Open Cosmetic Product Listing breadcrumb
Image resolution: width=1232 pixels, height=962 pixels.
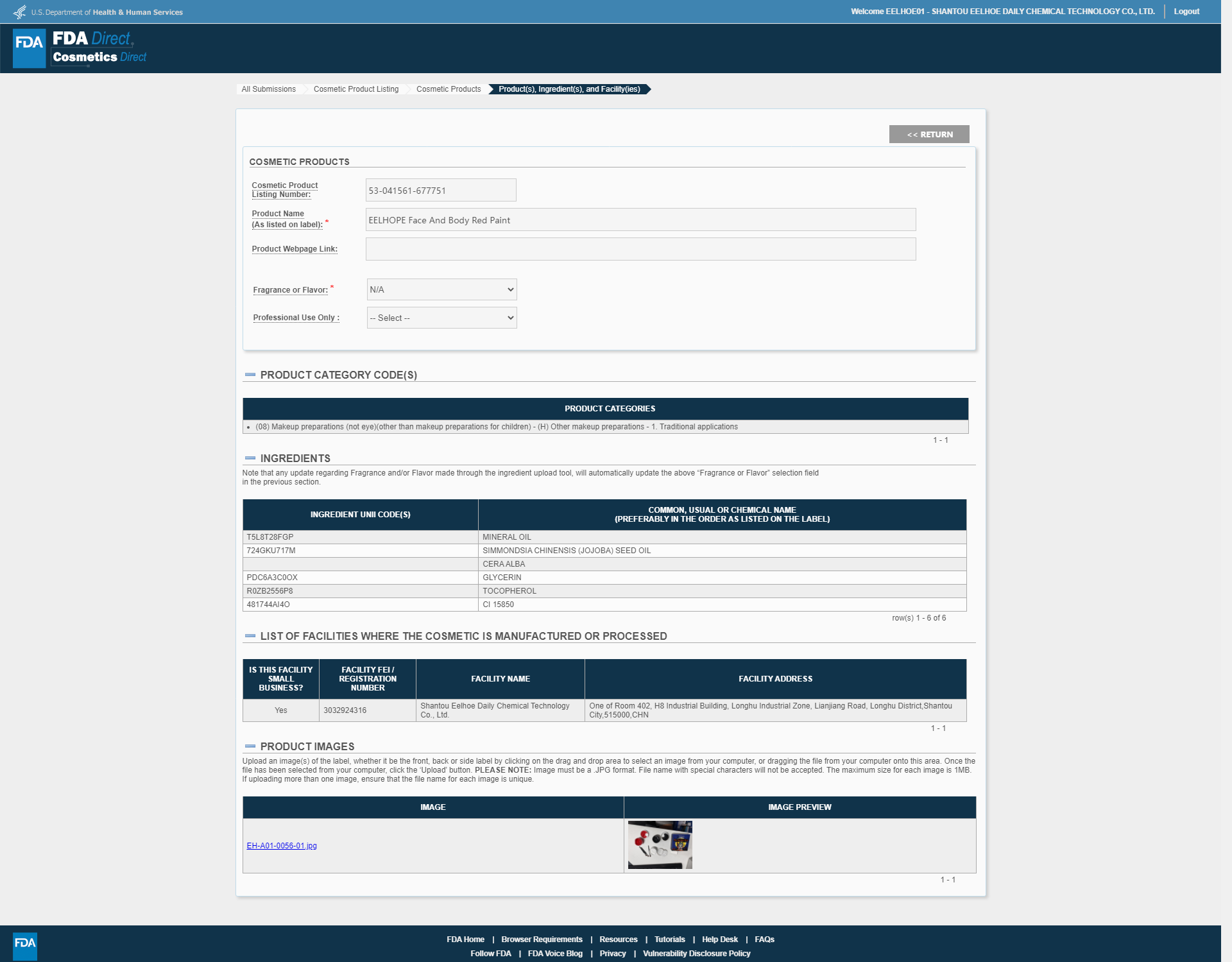(356, 89)
